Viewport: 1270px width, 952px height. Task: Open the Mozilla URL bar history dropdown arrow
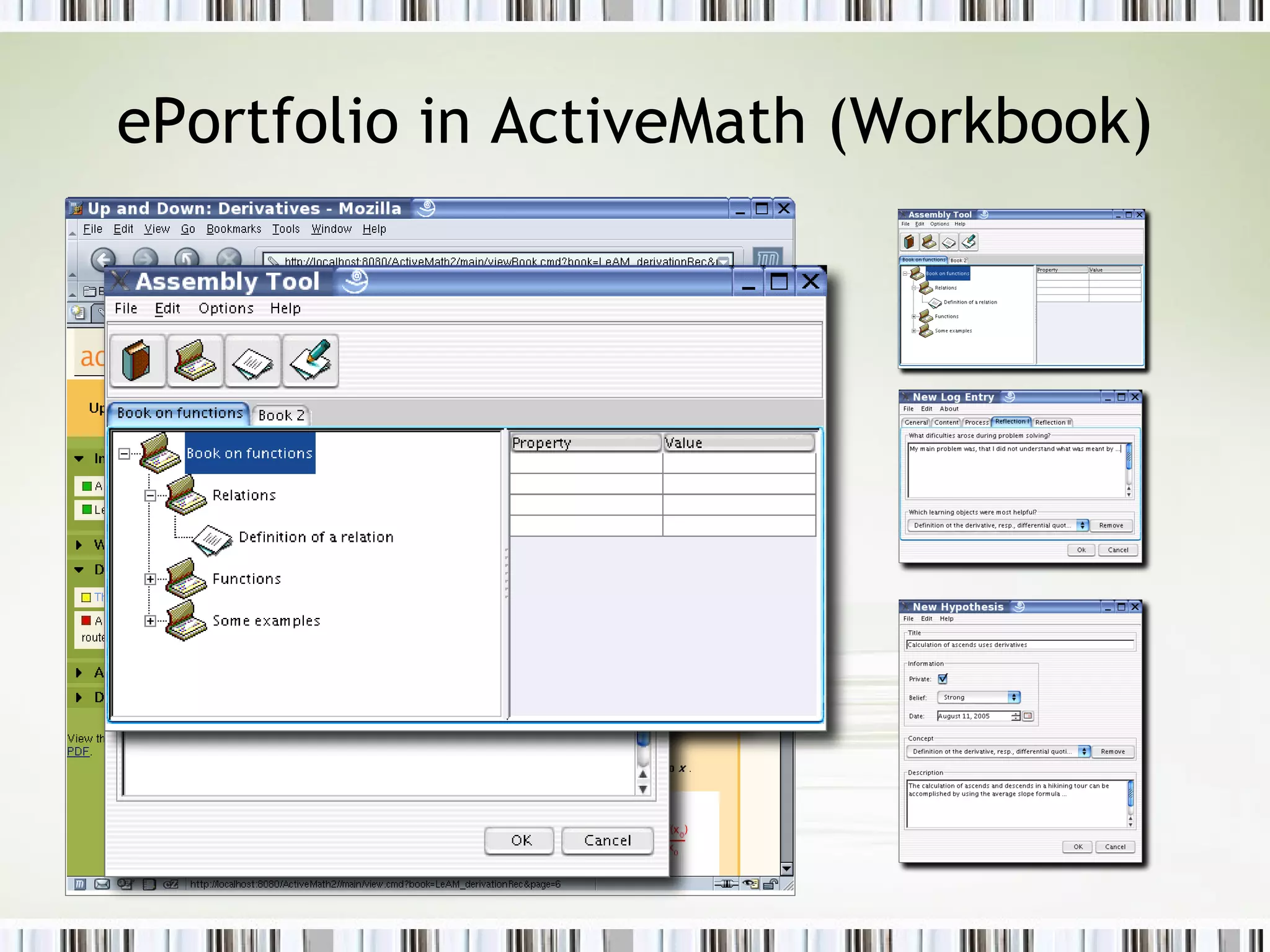pos(724,262)
